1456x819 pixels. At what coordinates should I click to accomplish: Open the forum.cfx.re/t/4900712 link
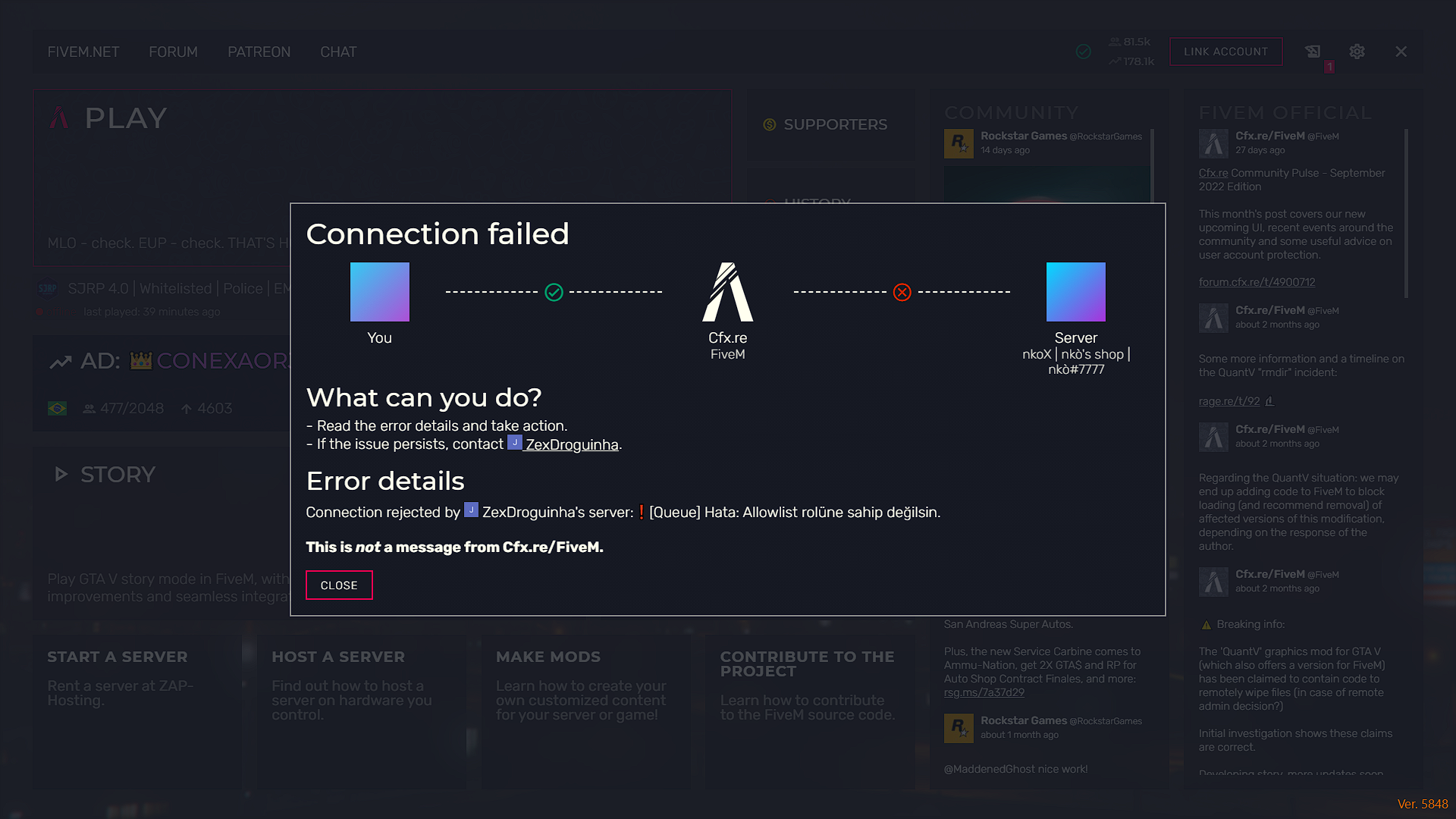tap(1257, 282)
